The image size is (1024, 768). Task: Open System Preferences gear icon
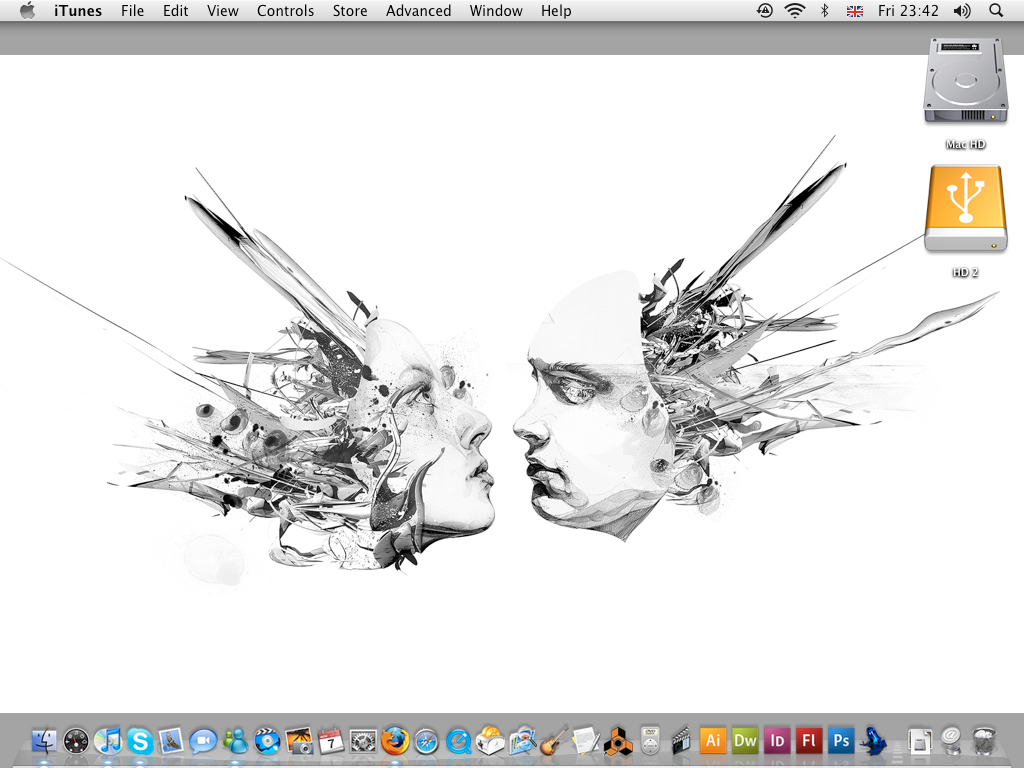(x=363, y=741)
